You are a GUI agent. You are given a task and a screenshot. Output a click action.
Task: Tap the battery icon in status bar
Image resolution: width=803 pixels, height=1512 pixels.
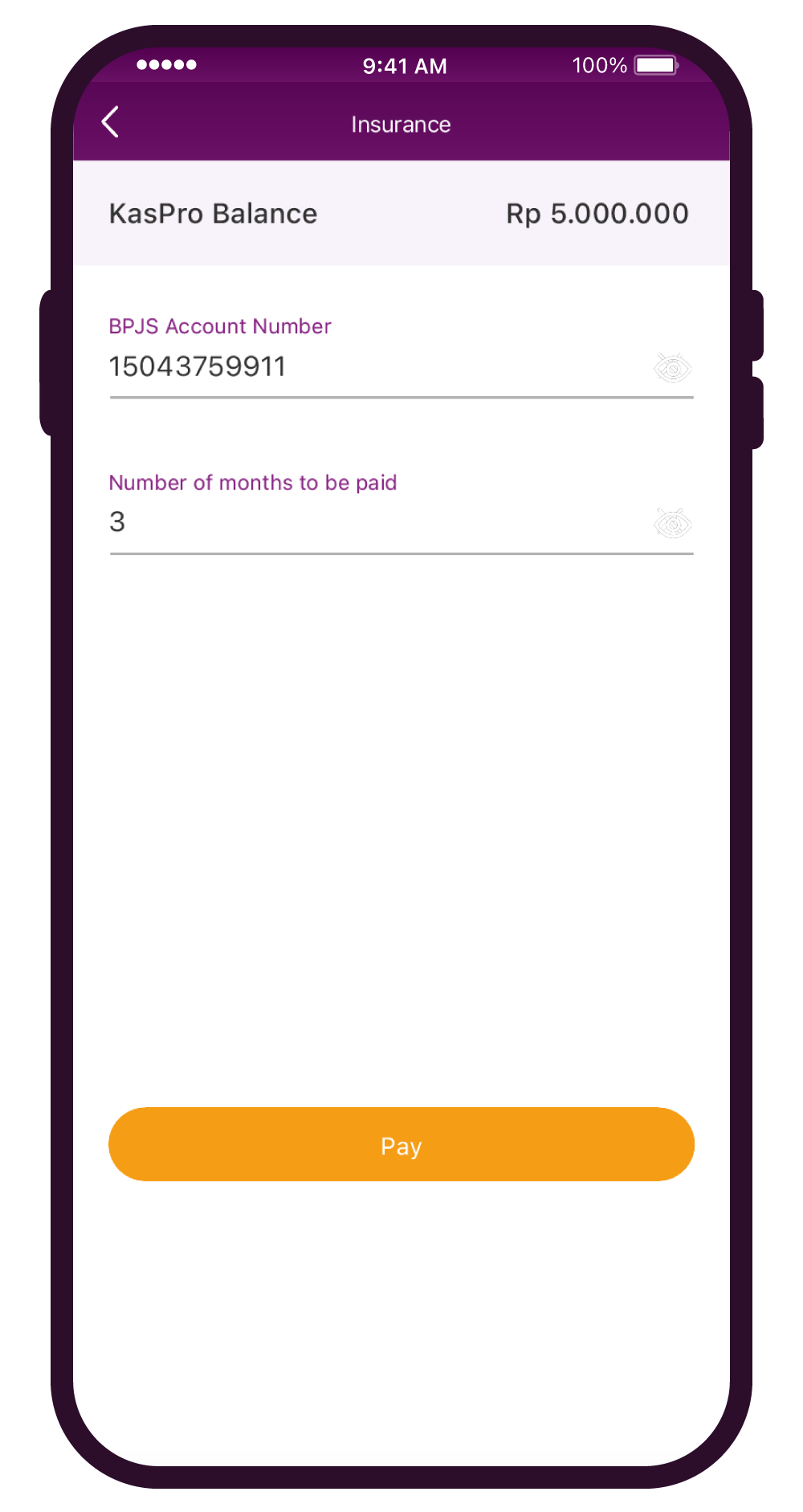point(657,65)
